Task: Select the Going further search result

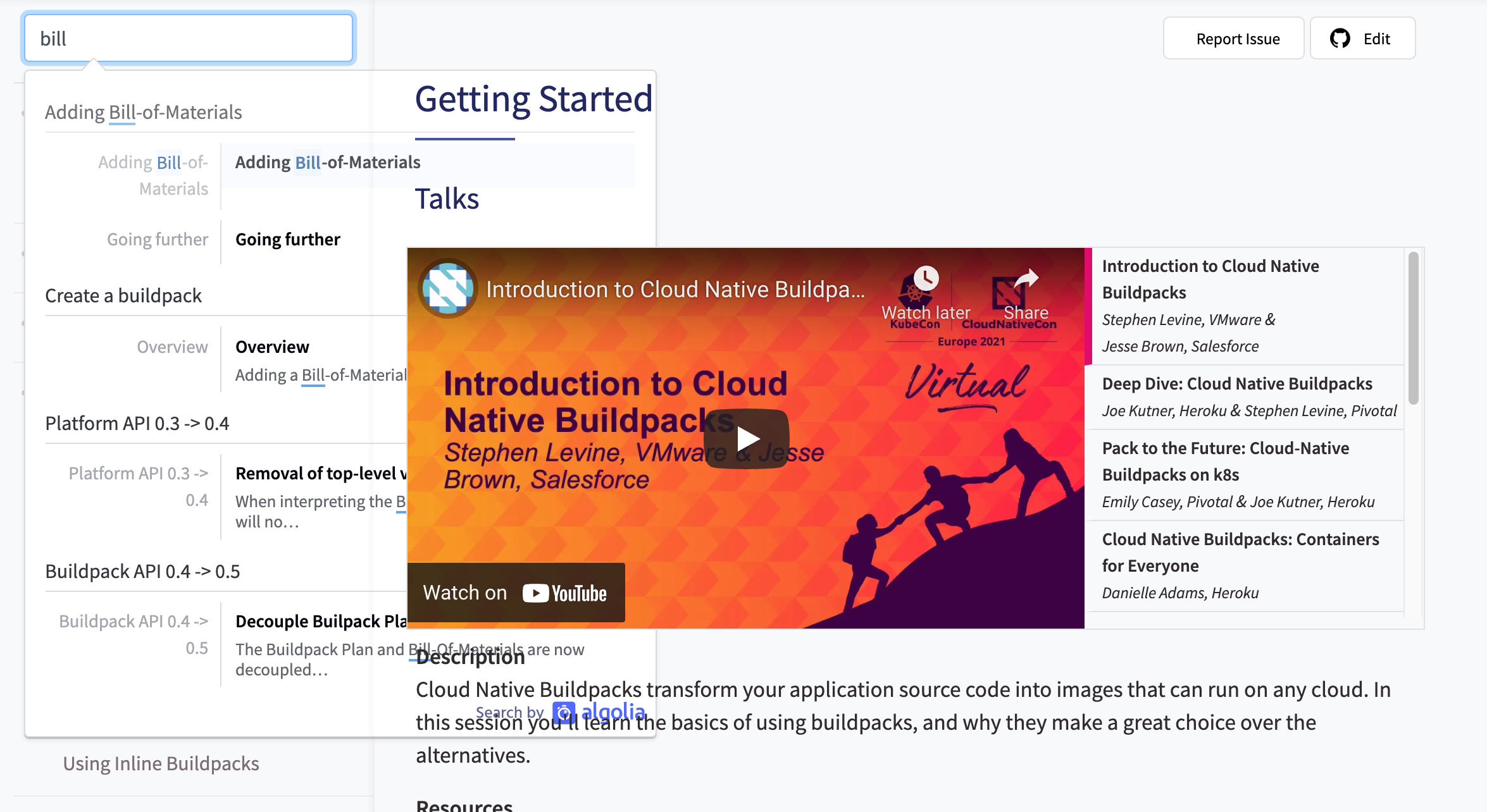Action: [x=288, y=239]
